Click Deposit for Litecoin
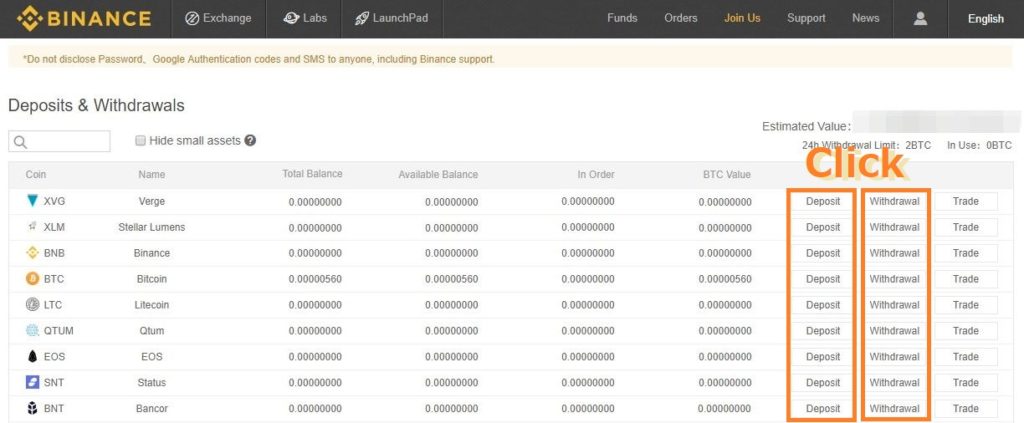Screen dimensions: 1024x423 (x=823, y=305)
